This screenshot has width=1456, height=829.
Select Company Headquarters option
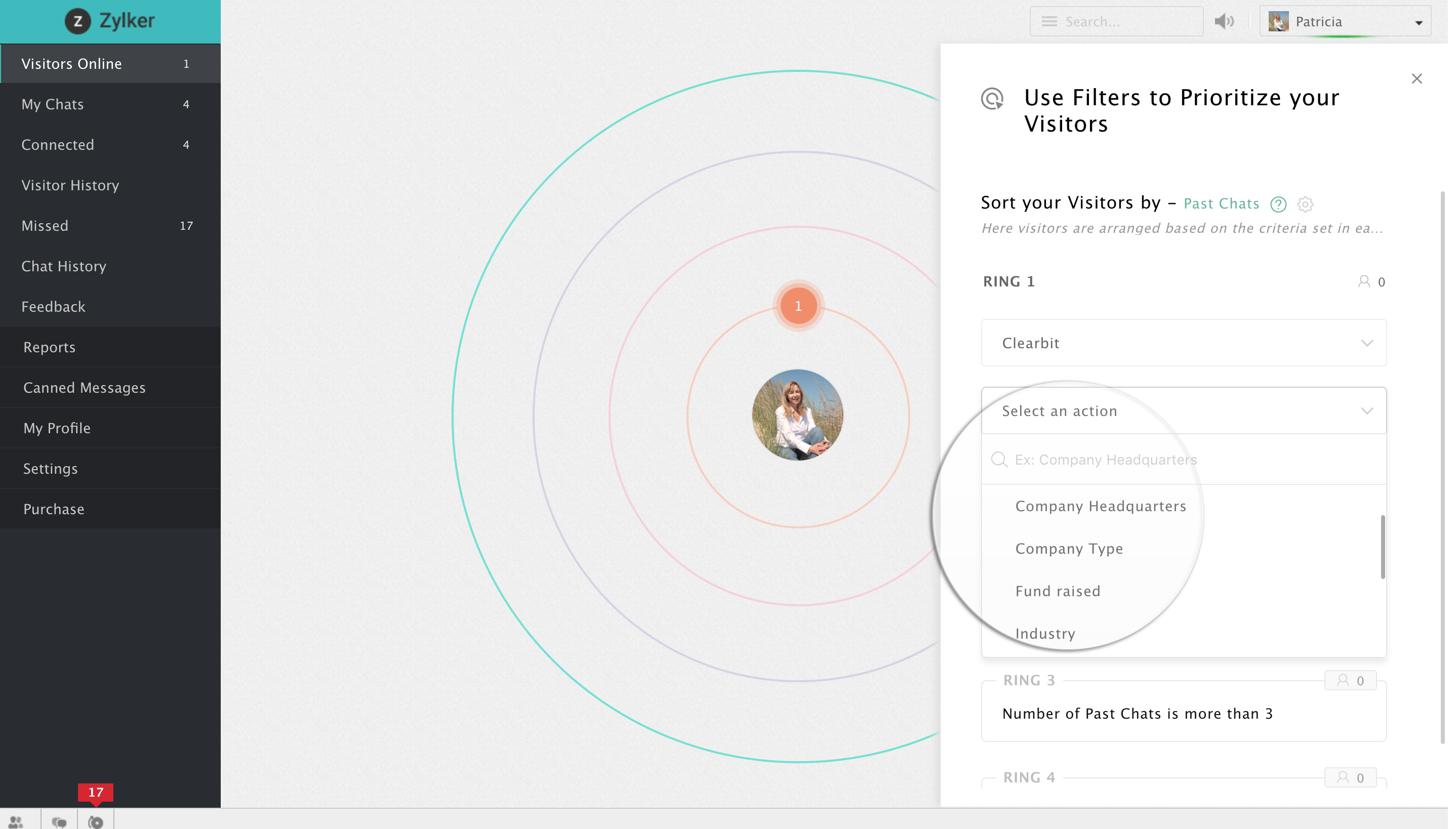[1100, 506]
